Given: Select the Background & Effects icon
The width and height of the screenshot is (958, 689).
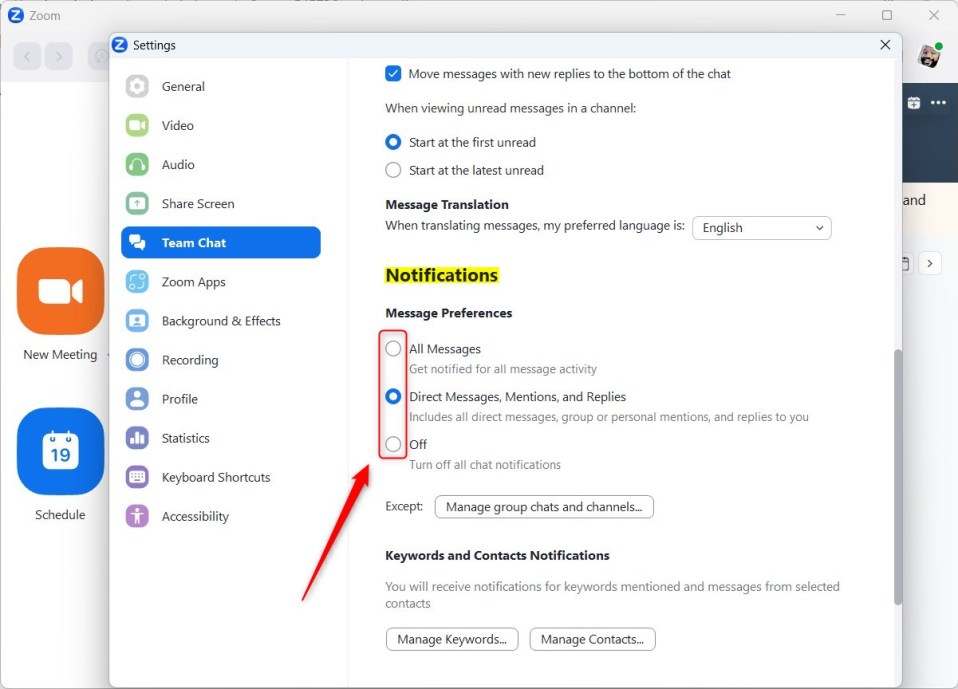Looking at the screenshot, I should 137,321.
